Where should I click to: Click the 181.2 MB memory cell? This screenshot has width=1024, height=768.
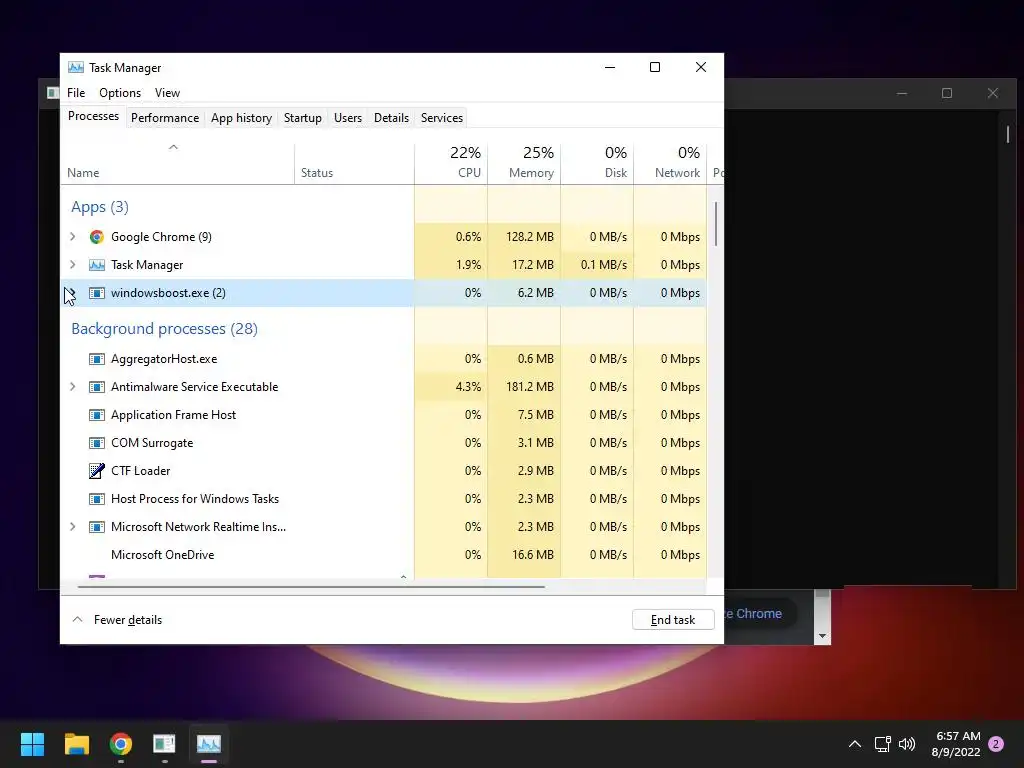524,387
